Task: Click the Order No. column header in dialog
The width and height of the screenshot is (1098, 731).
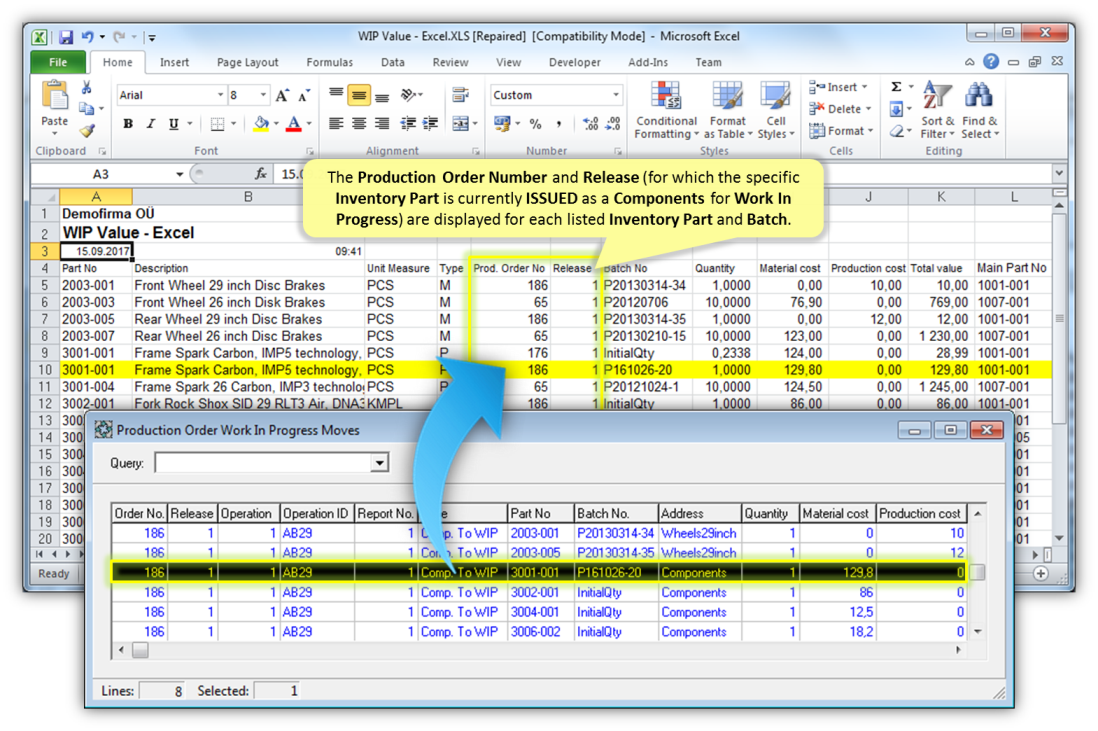Action: coord(139,513)
